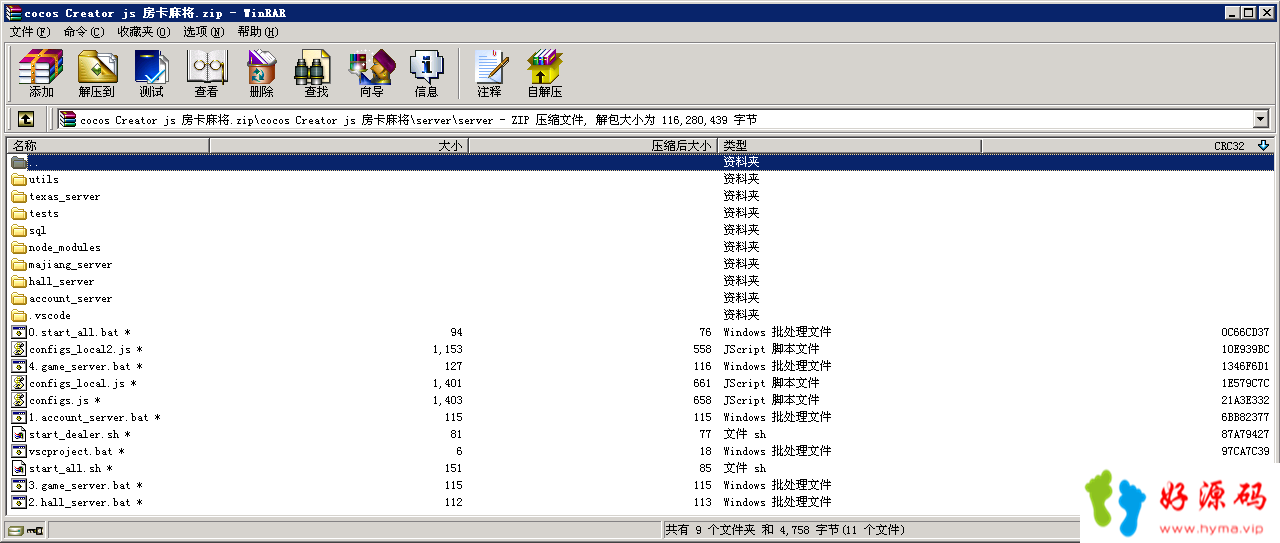Click the archive path address field
Screen dimensions: 1280x543
pos(655,119)
